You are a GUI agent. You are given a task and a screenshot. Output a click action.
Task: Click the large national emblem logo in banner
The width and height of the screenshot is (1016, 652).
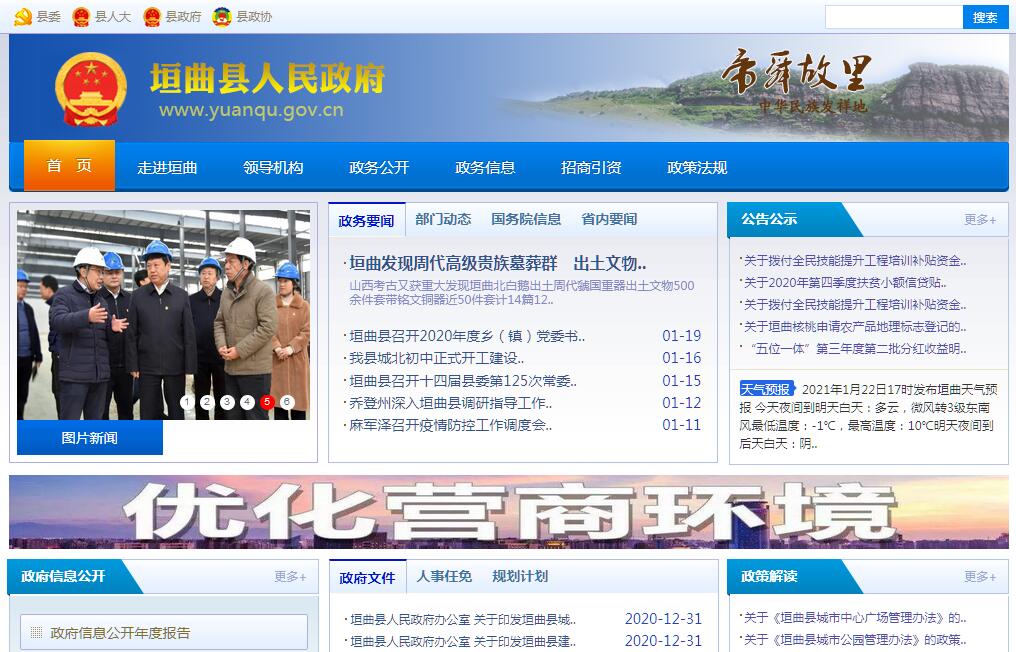point(91,90)
